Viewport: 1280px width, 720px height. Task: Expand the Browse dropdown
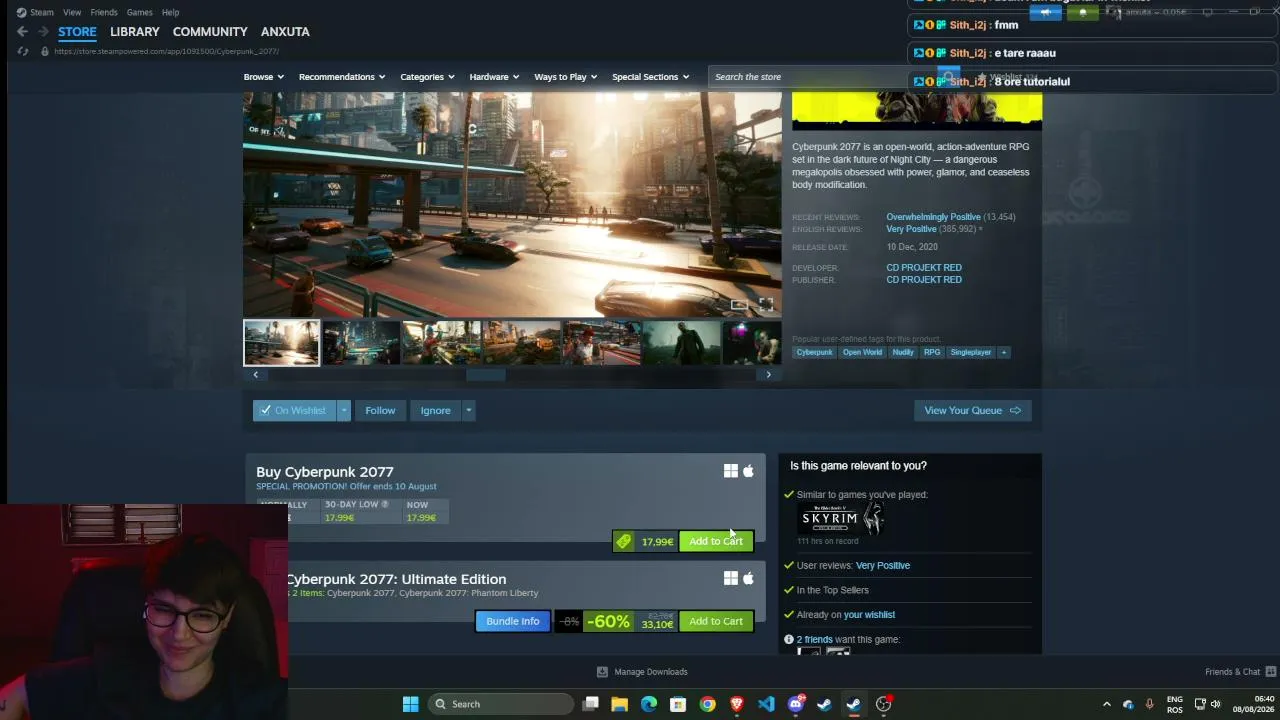tap(264, 77)
